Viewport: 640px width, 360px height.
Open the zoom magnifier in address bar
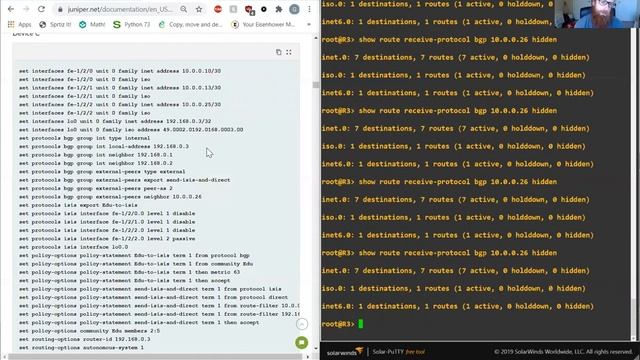184,9
